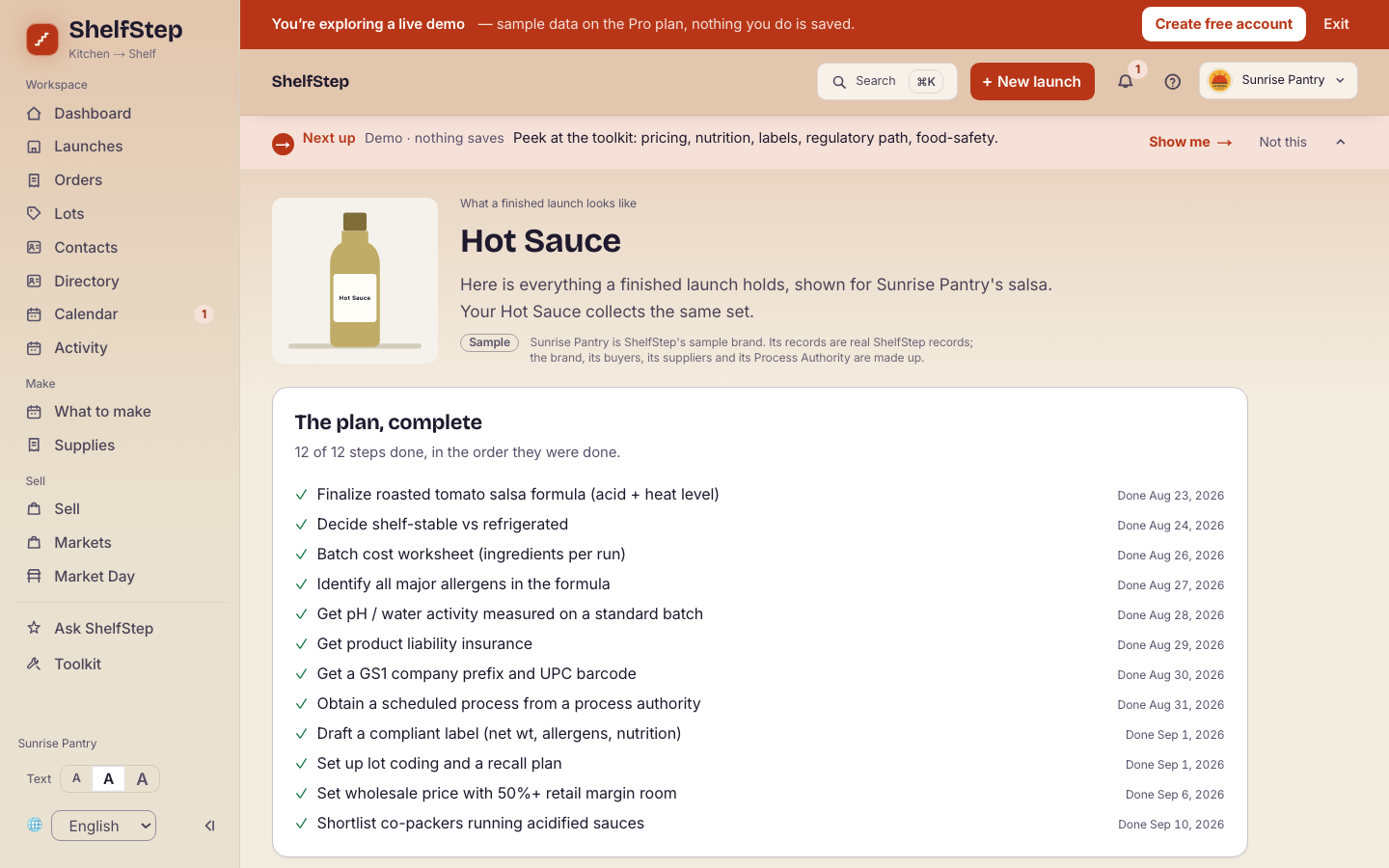This screenshot has width=1389, height=868.
Task: Click the Dashboard home icon
Action: coord(34,114)
